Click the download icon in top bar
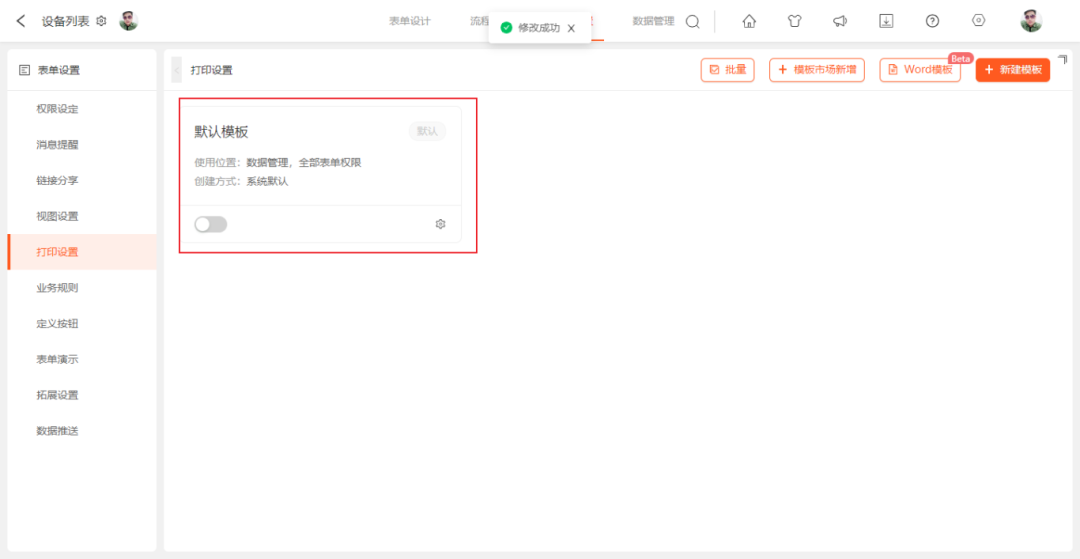Viewport: 1080px width, 559px height. [886, 21]
